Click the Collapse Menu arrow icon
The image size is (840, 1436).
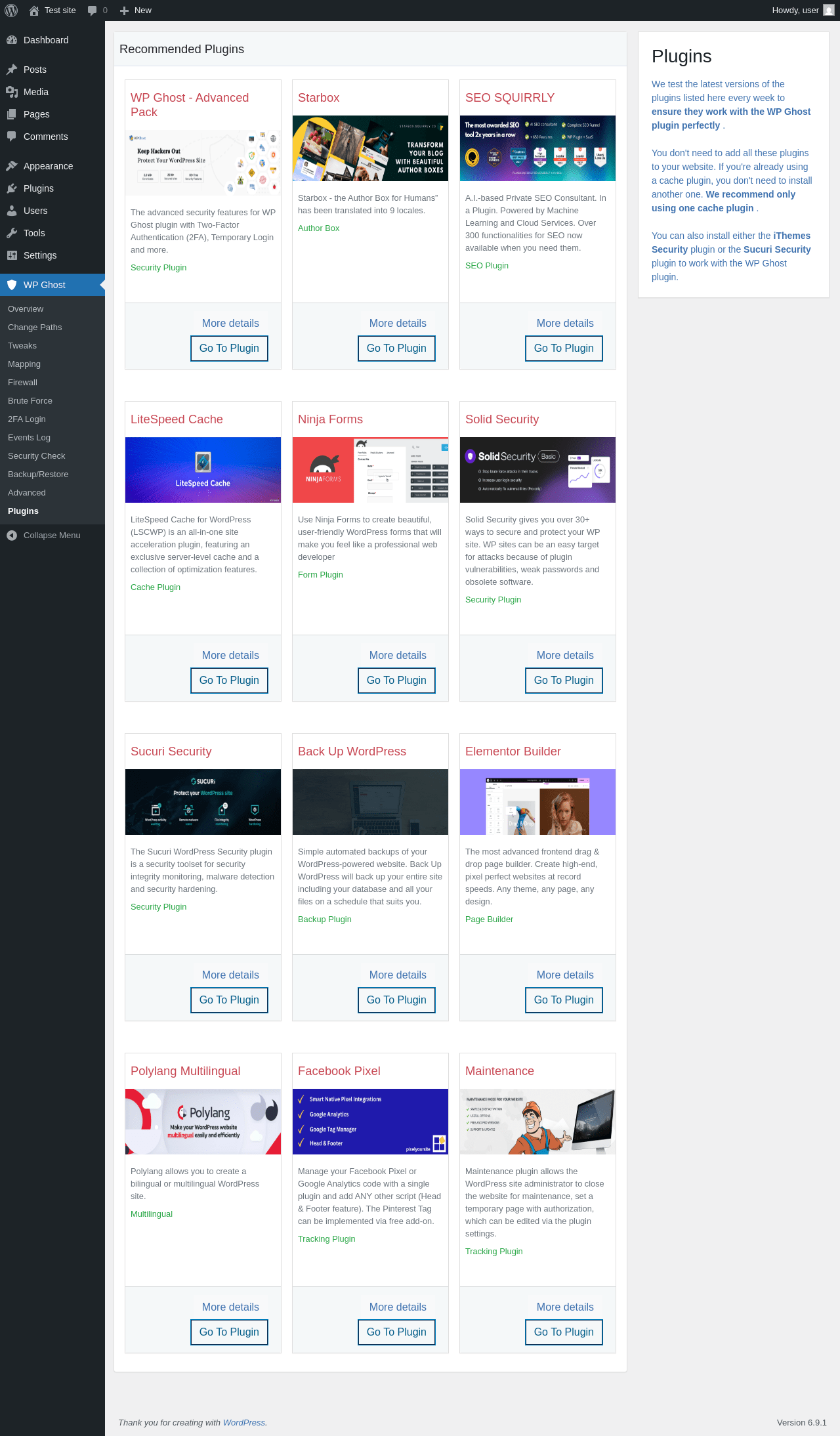(x=12, y=536)
